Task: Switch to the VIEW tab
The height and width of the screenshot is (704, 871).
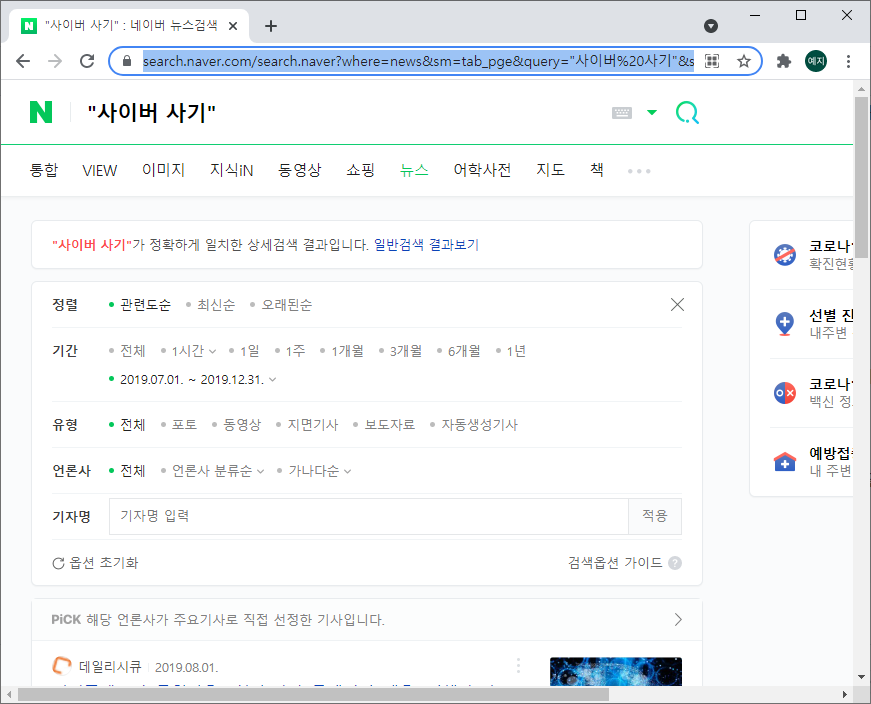Action: pyautogui.click(x=99, y=170)
